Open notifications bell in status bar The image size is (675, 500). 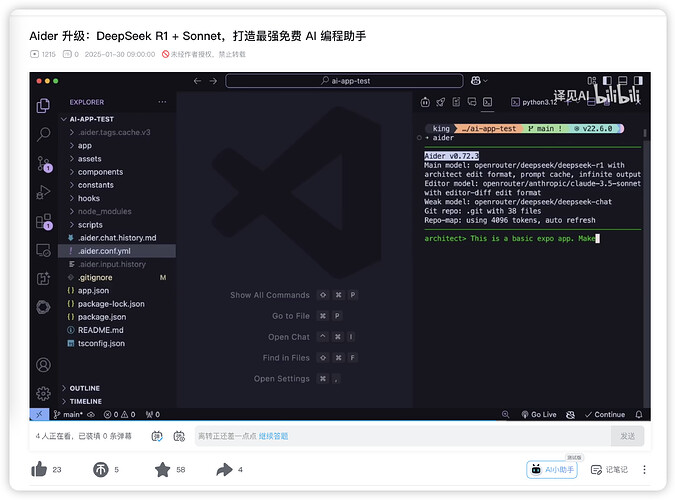point(639,414)
